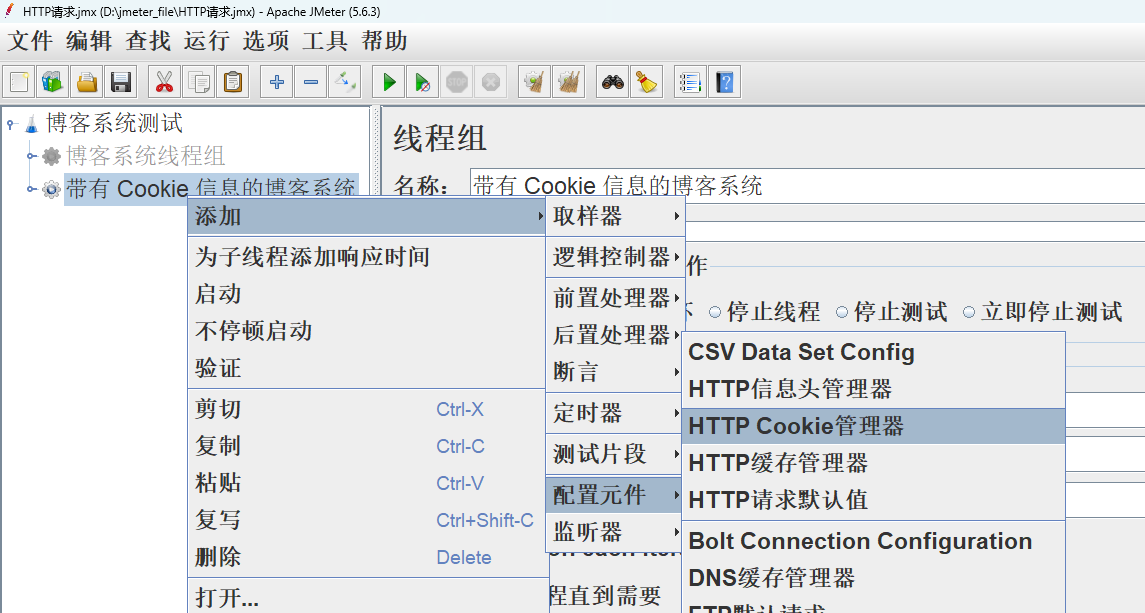
Task: Click the Copy toolbar icon
Action: (x=199, y=82)
